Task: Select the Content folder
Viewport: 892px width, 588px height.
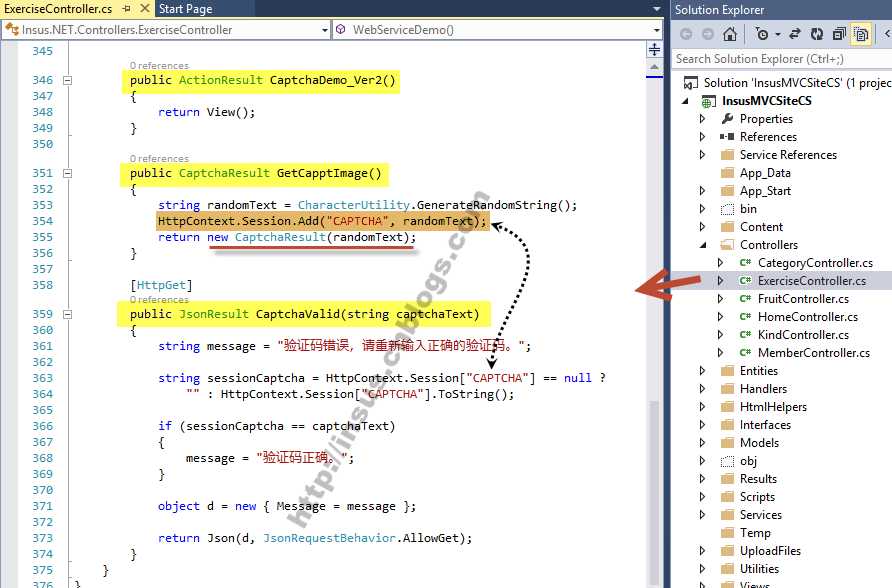Action: click(761, 227)
